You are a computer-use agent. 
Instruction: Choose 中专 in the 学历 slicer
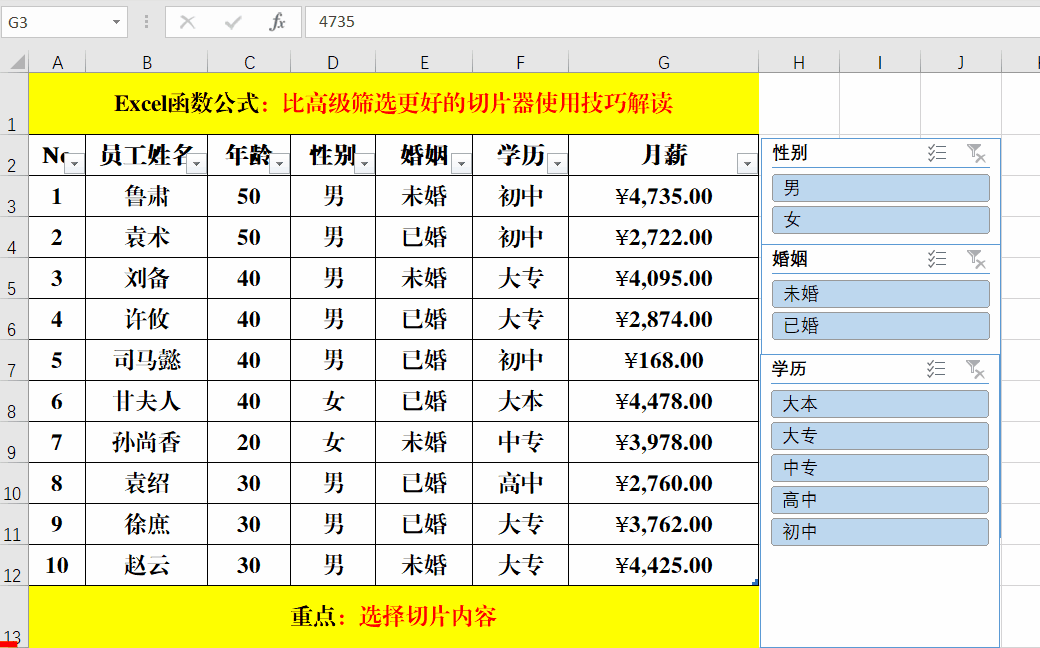point(879,468)
